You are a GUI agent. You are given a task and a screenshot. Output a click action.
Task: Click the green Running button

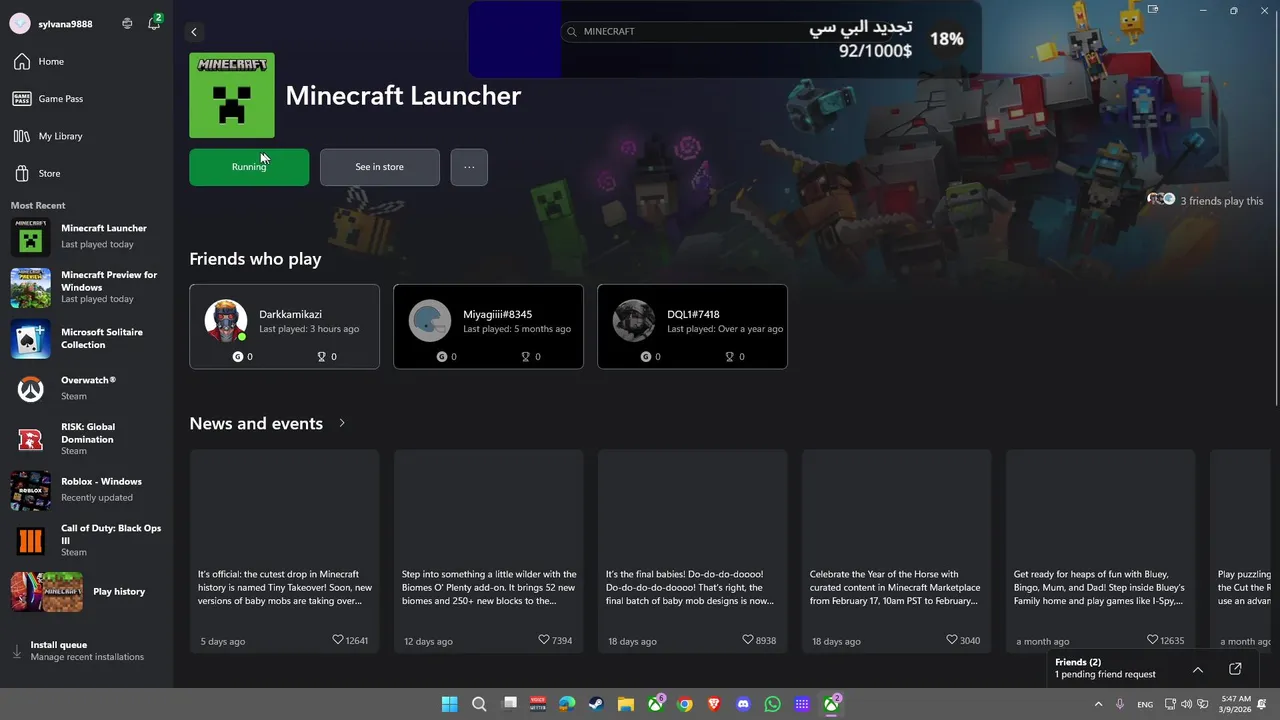click(249, 167)
